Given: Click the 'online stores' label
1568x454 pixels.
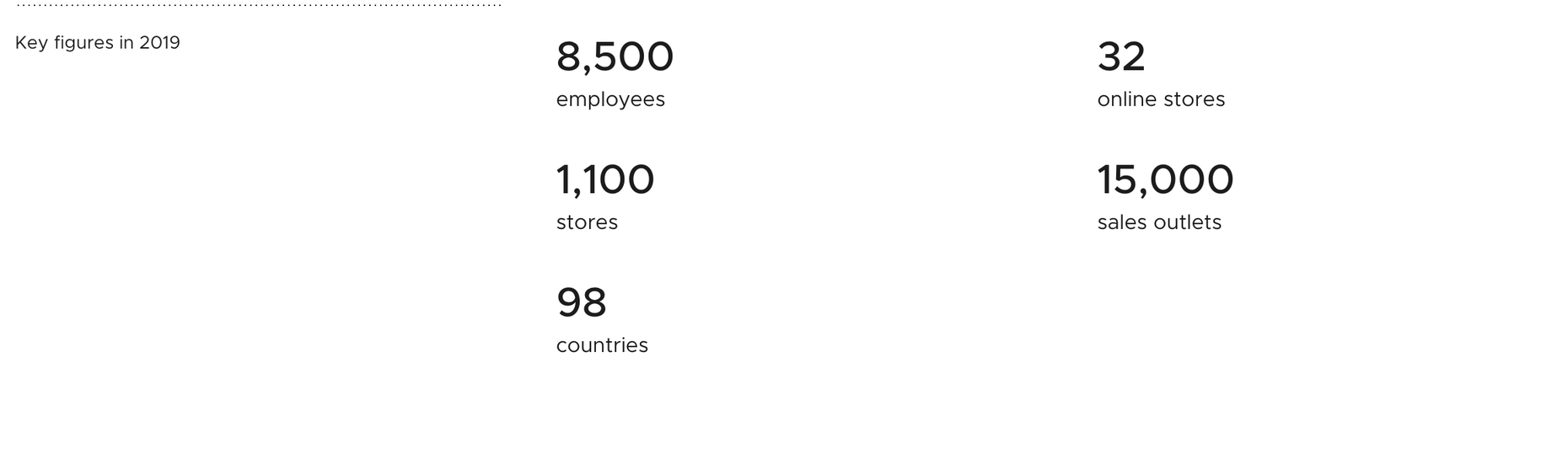Looking at the screenshot, I should [1161, 99].
